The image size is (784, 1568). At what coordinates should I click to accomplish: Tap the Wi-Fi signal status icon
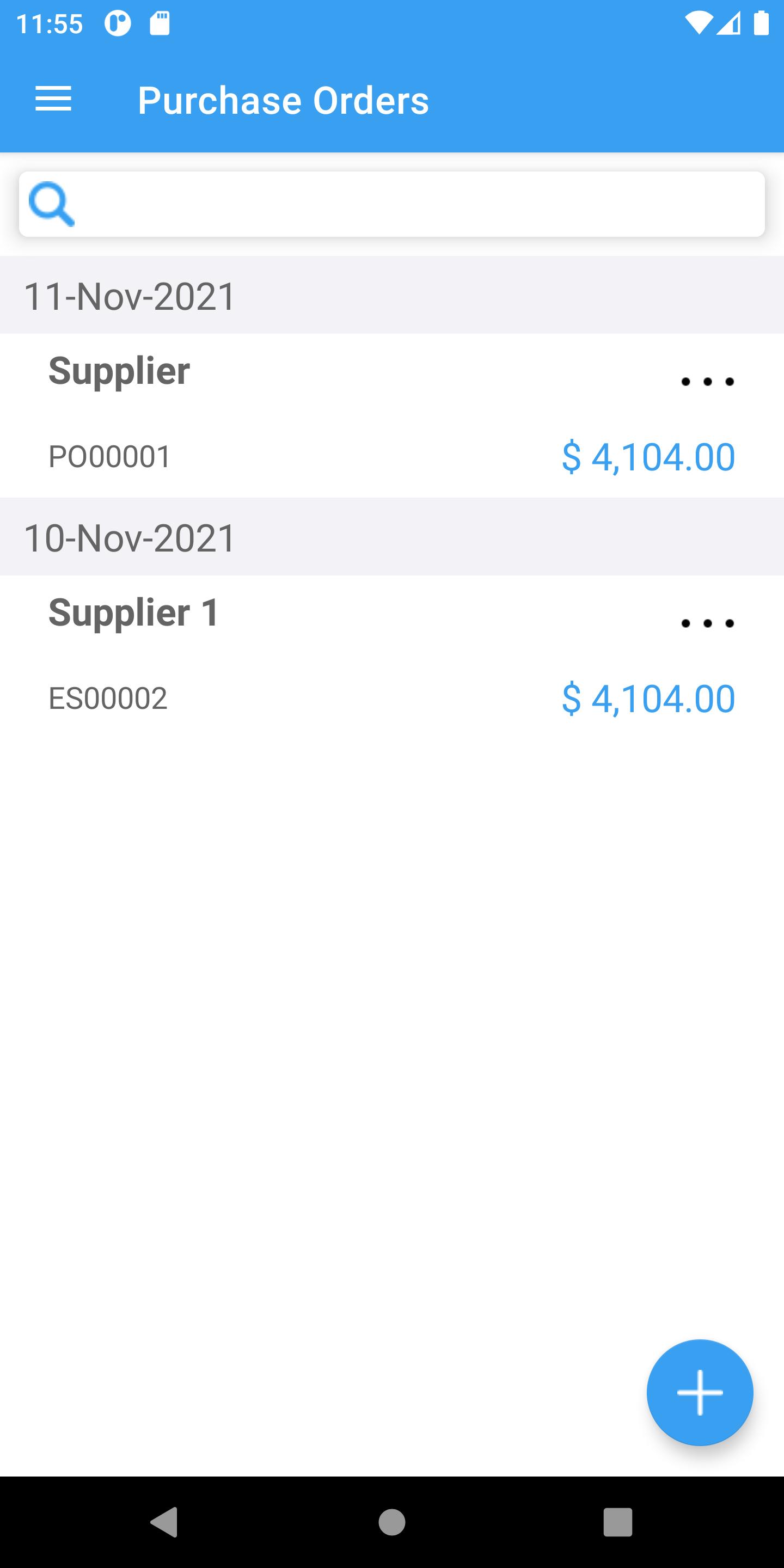pos(698,24)
